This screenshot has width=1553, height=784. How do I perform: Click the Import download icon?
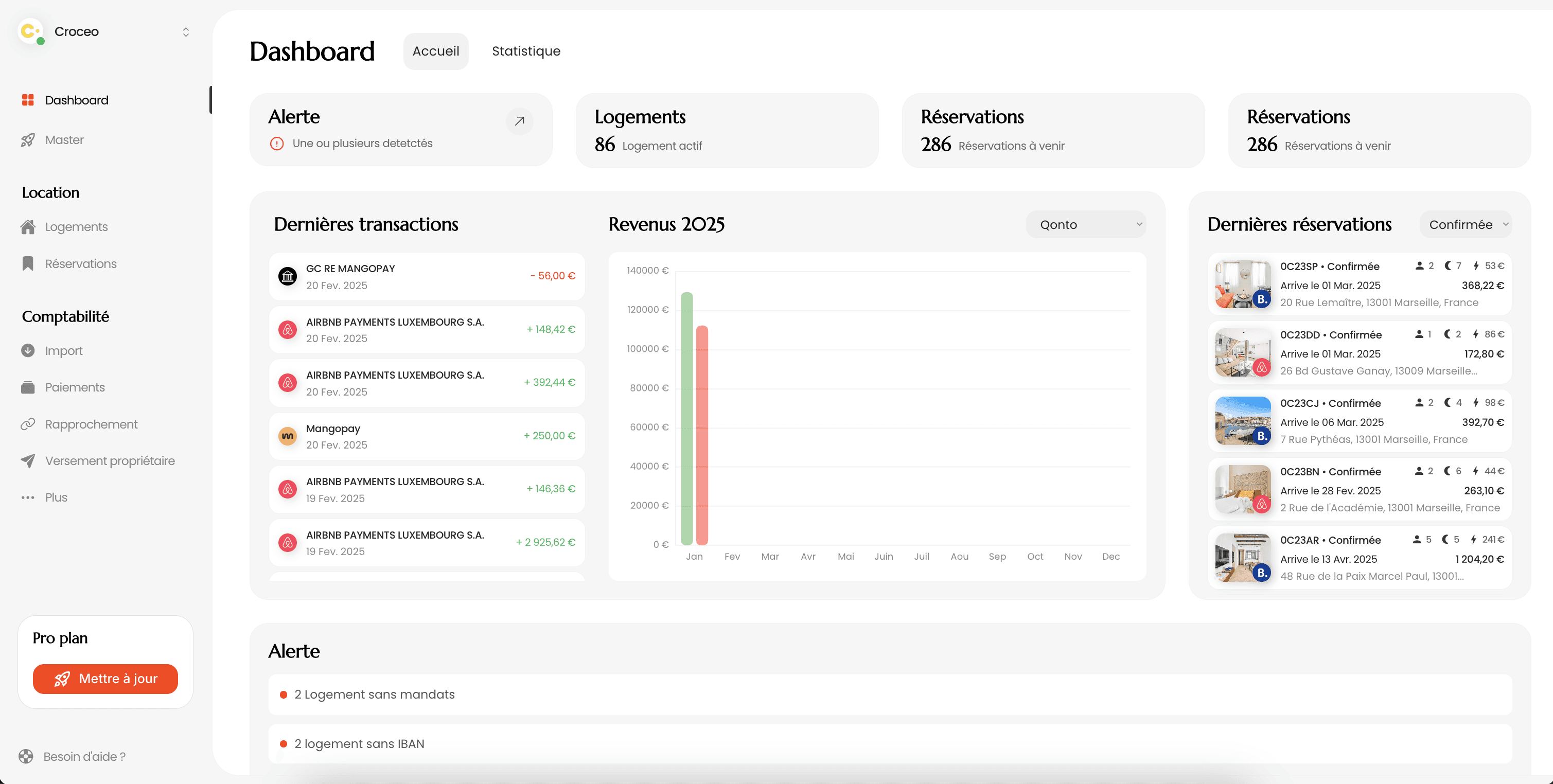coord(28,350)
